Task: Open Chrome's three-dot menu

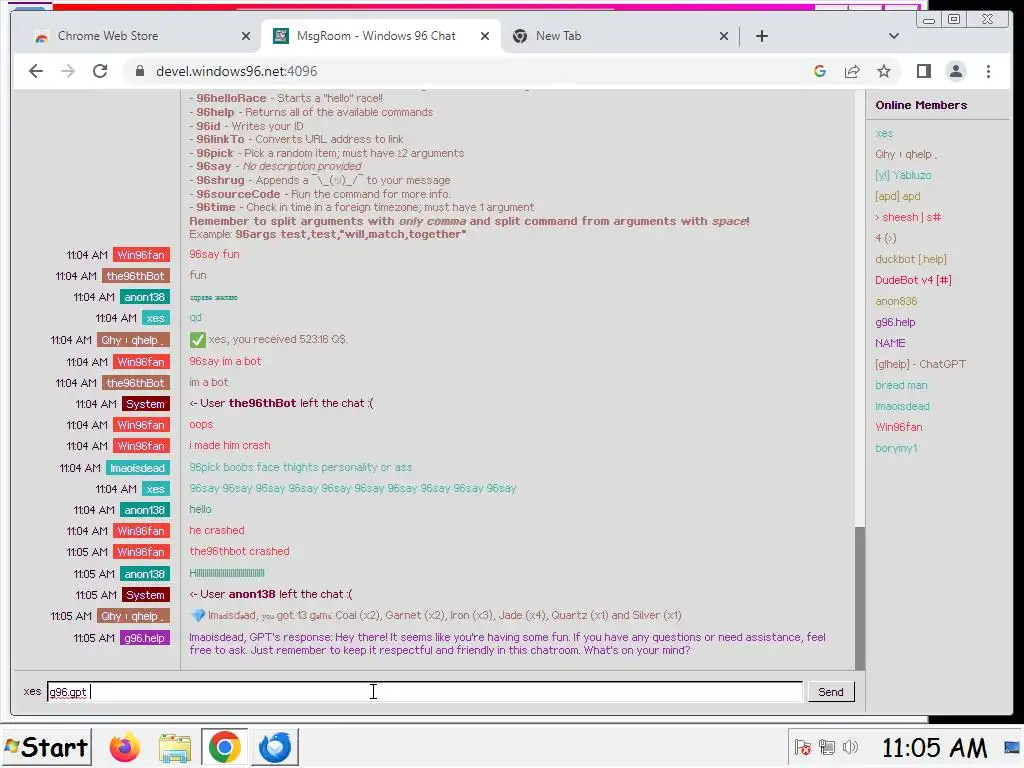Action: tap(988, 71)
